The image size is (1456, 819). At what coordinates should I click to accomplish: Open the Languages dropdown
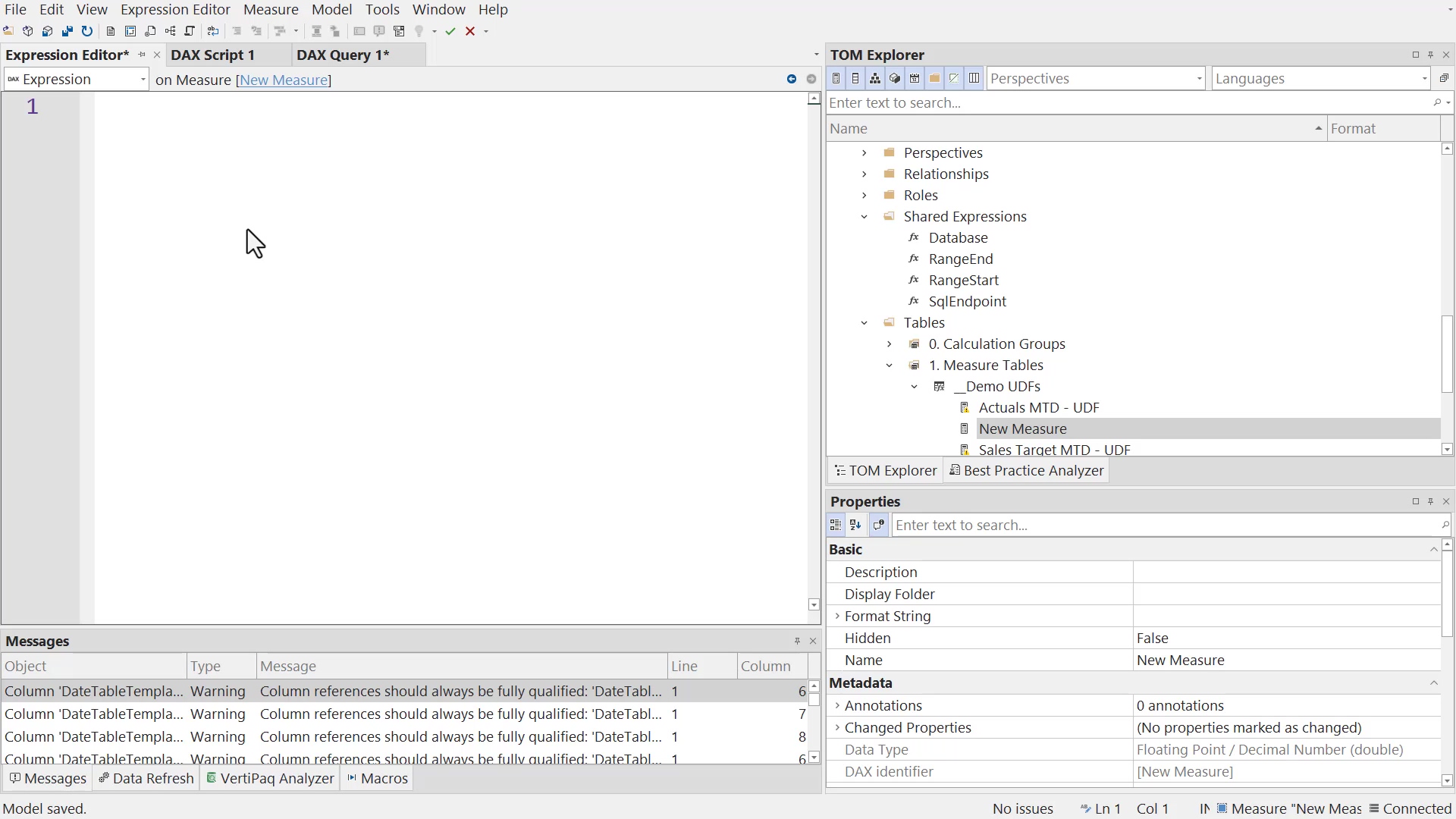(x=1321, y=78)
